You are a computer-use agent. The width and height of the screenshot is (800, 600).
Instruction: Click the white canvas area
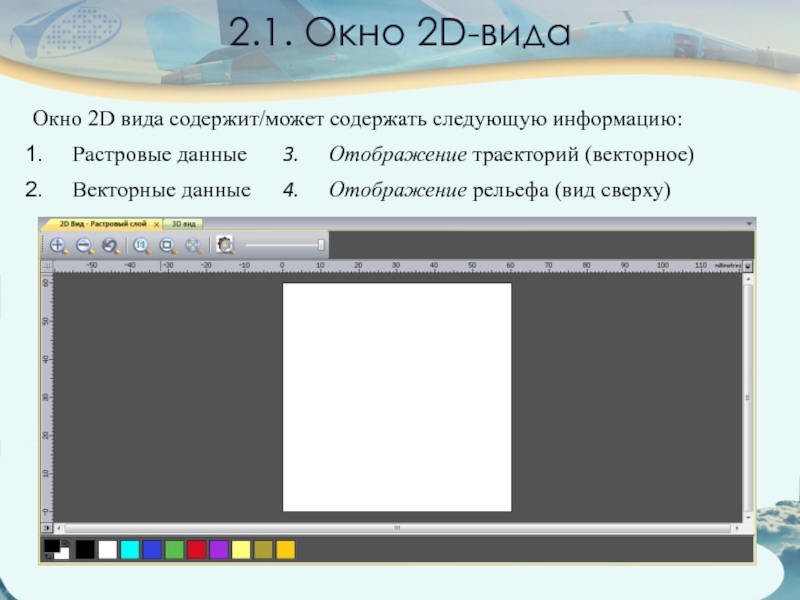coord(397,397)
